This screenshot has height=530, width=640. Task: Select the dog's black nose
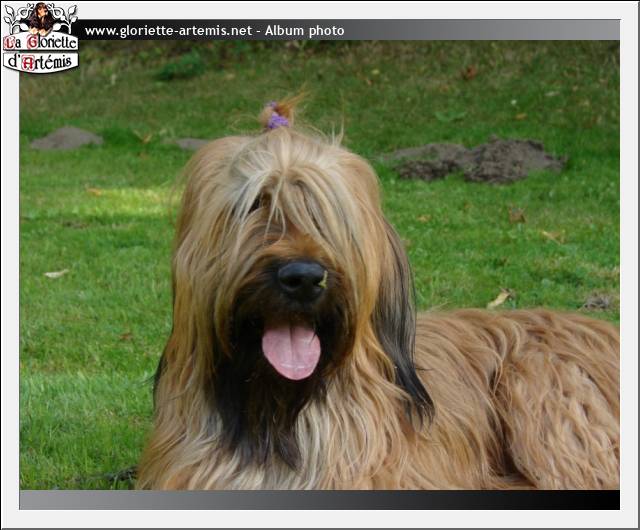pyautogui.click(x=301, y=278)
